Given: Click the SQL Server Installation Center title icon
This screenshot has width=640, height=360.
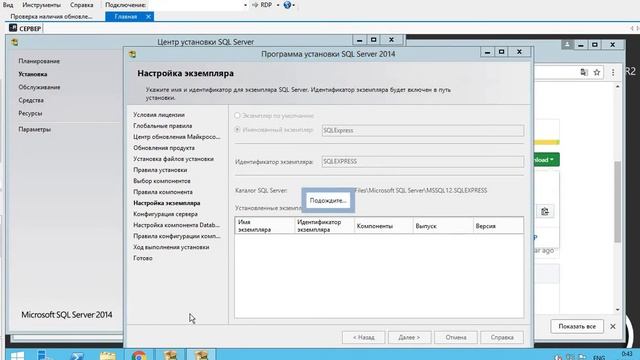Looking at the screenshot, I should tap(15, 42).
